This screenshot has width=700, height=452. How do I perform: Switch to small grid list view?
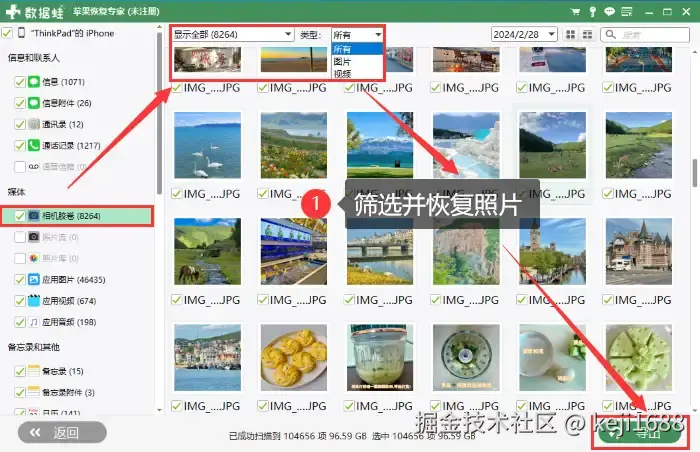[x=588, y=34]
